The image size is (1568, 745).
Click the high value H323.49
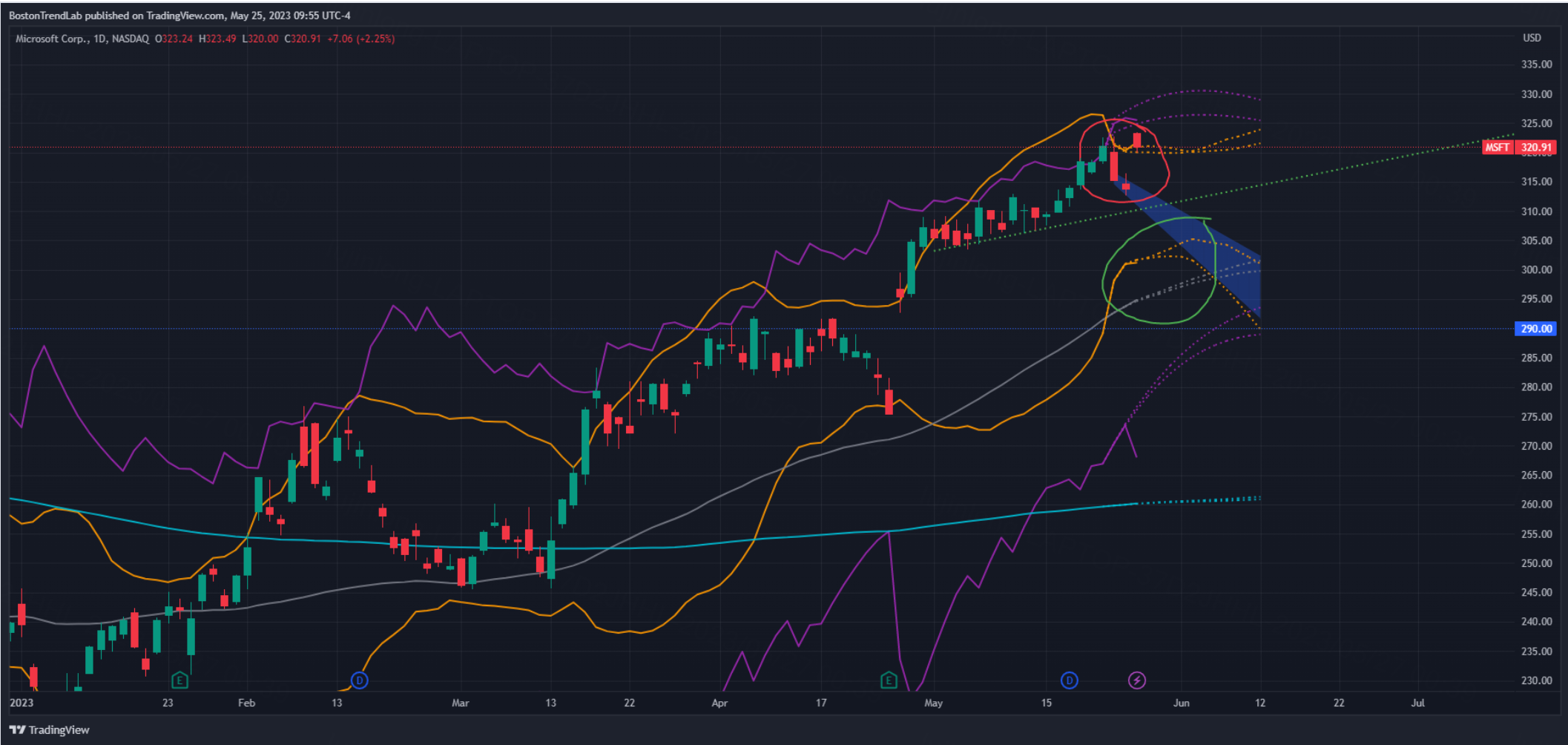tap(217, 39)
